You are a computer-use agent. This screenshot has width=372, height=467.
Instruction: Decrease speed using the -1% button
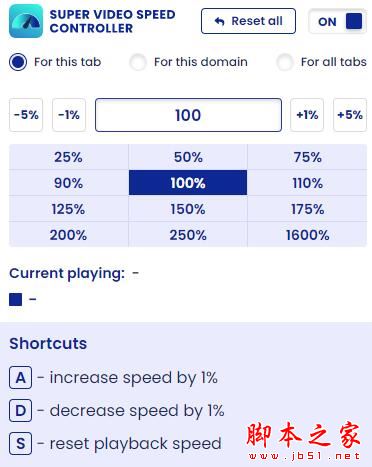click(69, 115)
